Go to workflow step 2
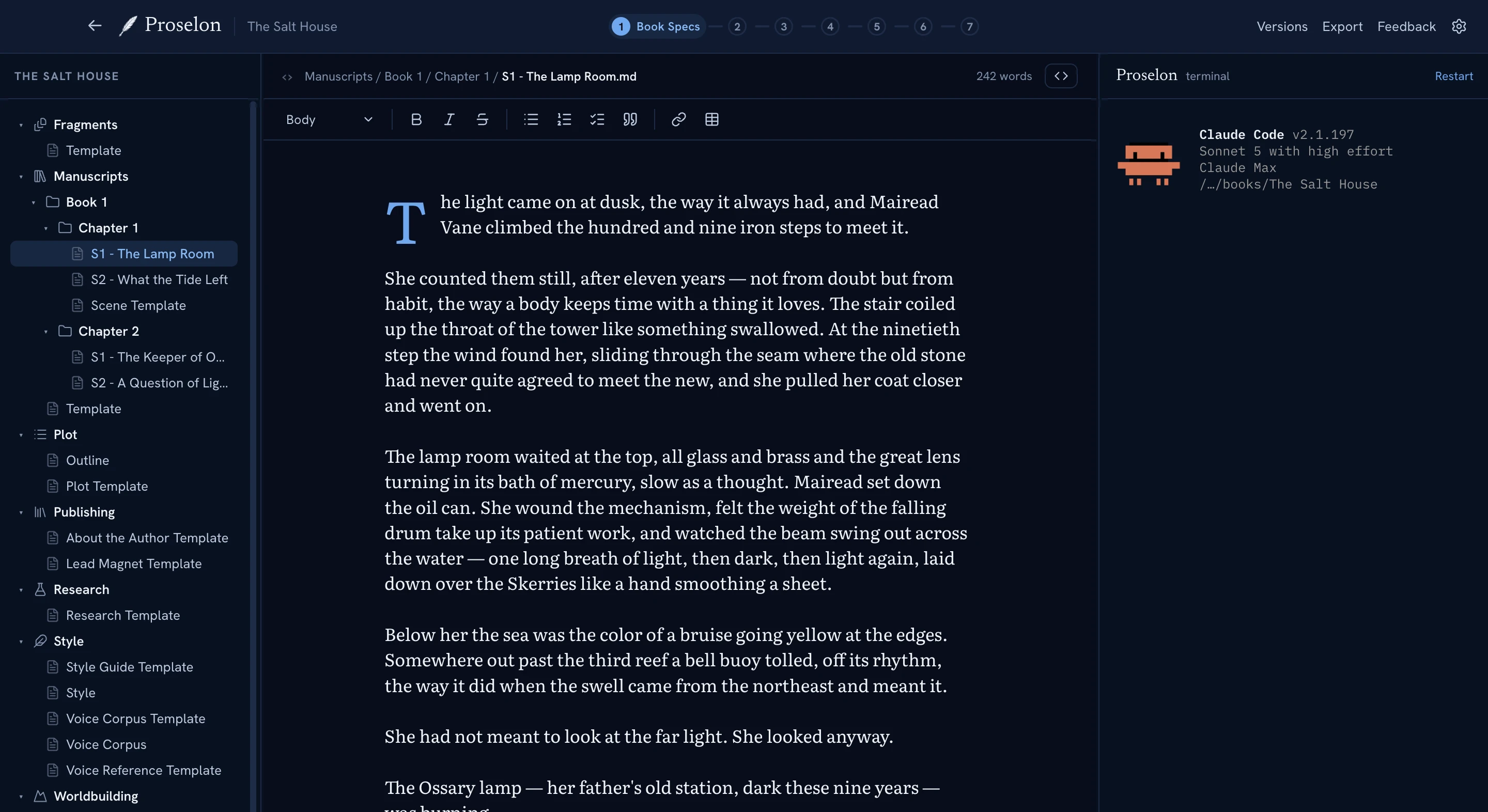The width and height of the screenshot is (1488, 812). [x=737, y=26]
